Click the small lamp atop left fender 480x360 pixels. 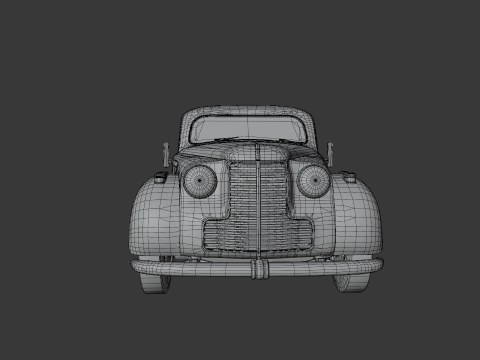(x=160, y=177)
